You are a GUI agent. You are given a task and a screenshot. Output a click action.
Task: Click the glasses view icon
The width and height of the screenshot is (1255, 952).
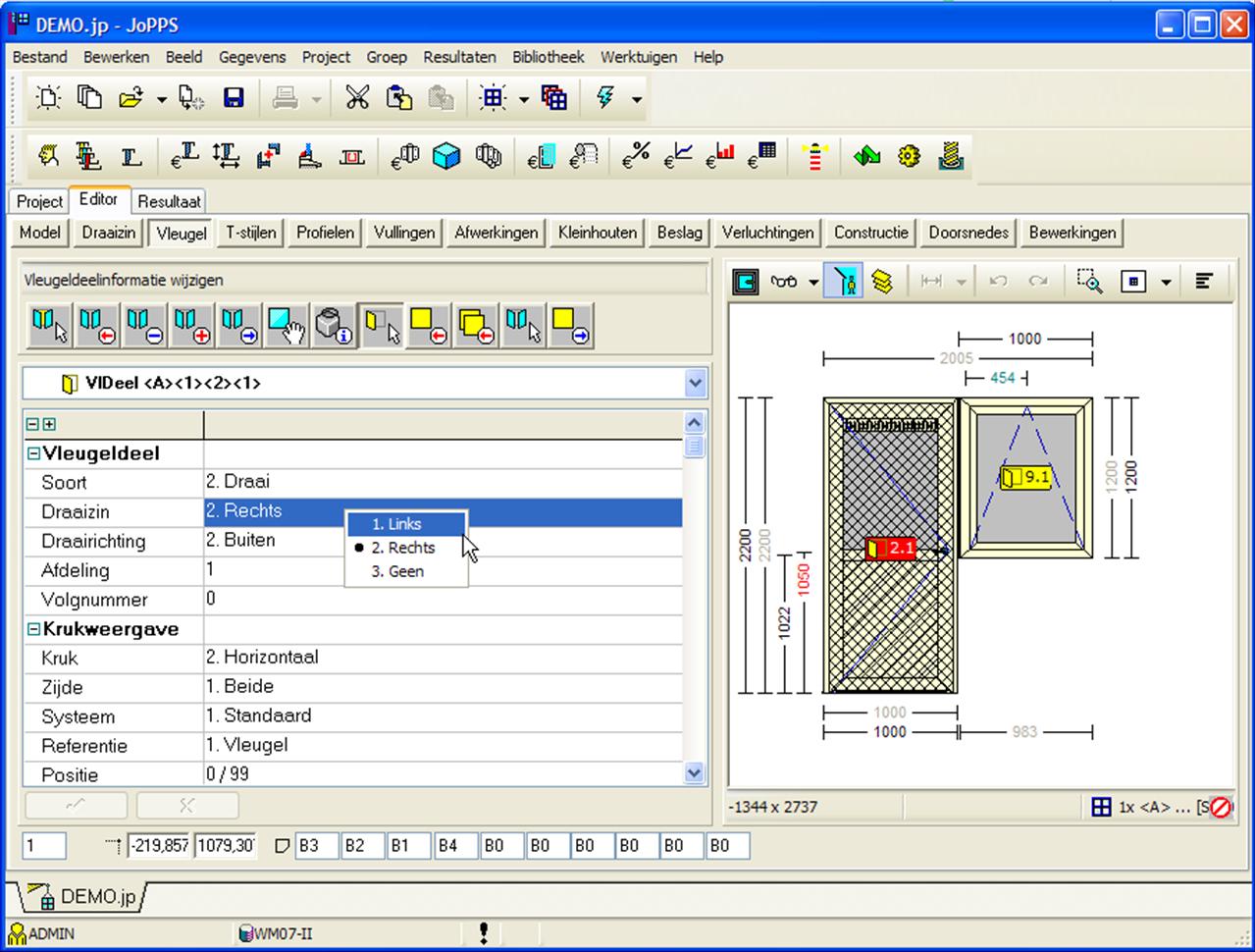pos(783,282)
